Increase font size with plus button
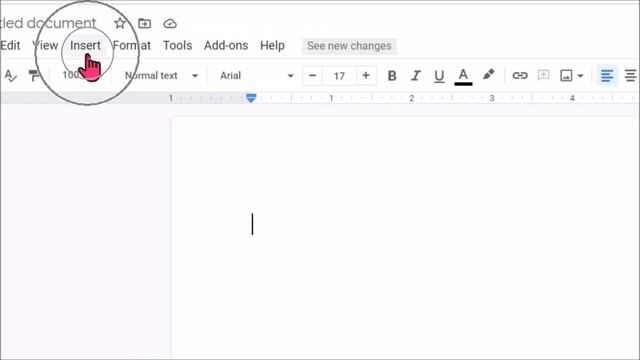 pos(366,76)
